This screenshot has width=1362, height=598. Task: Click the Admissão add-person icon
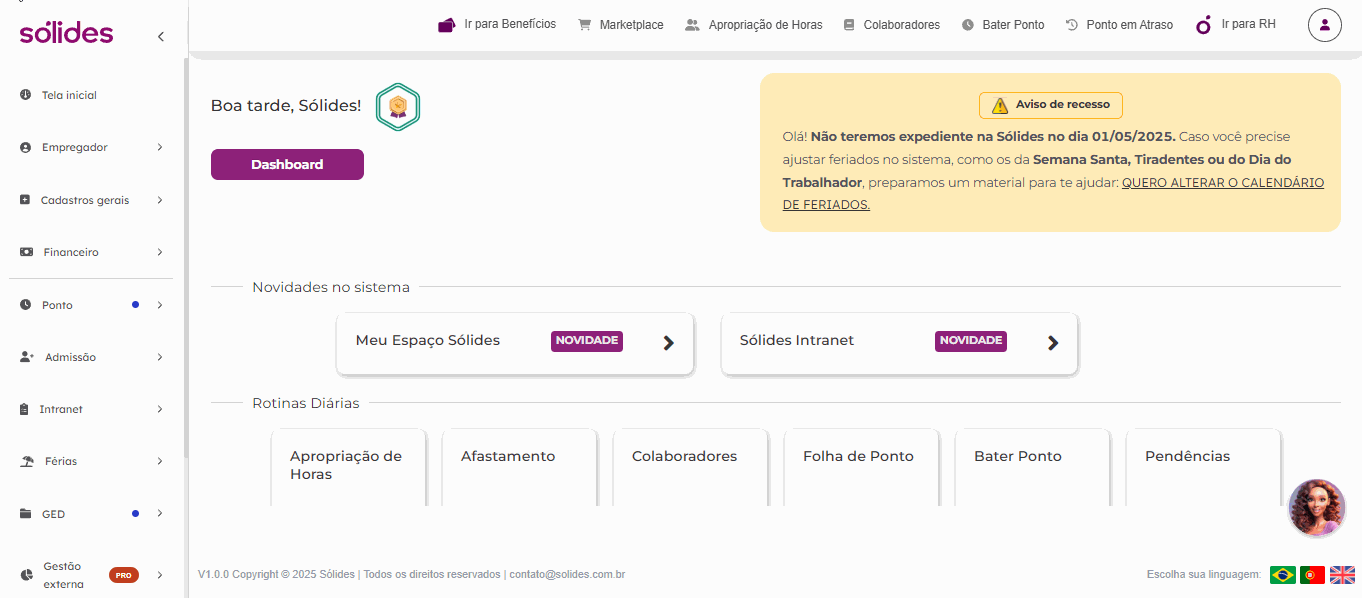click(x=27, y=357)
